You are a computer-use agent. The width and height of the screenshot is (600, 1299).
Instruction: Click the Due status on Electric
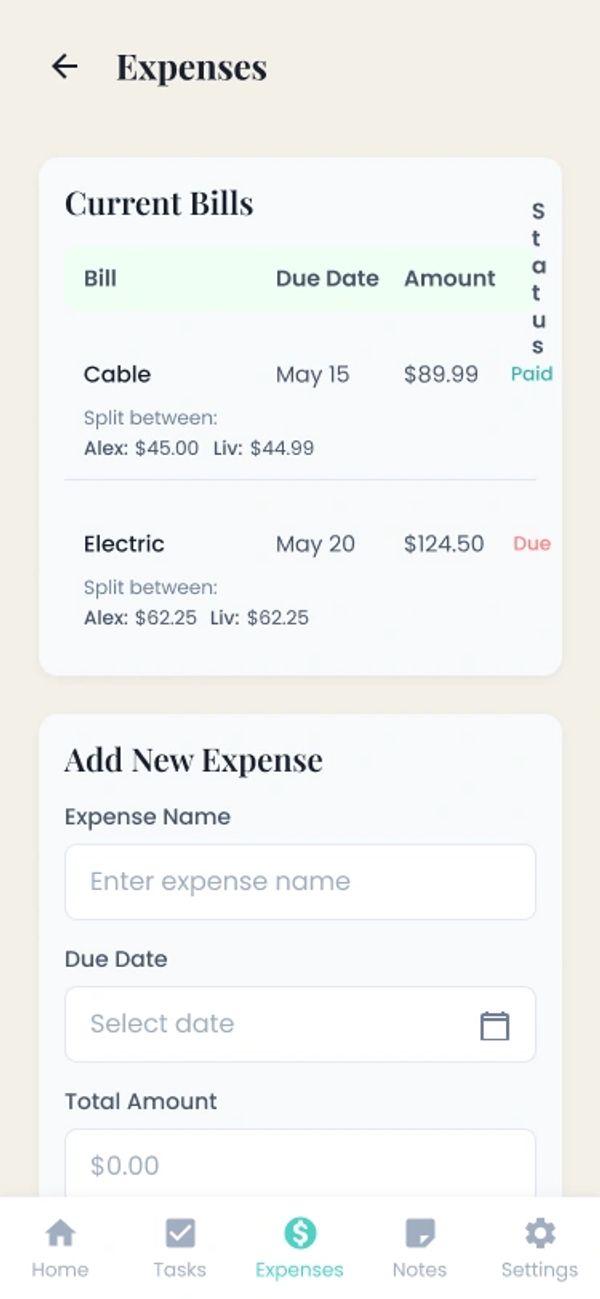coord(531,544)
